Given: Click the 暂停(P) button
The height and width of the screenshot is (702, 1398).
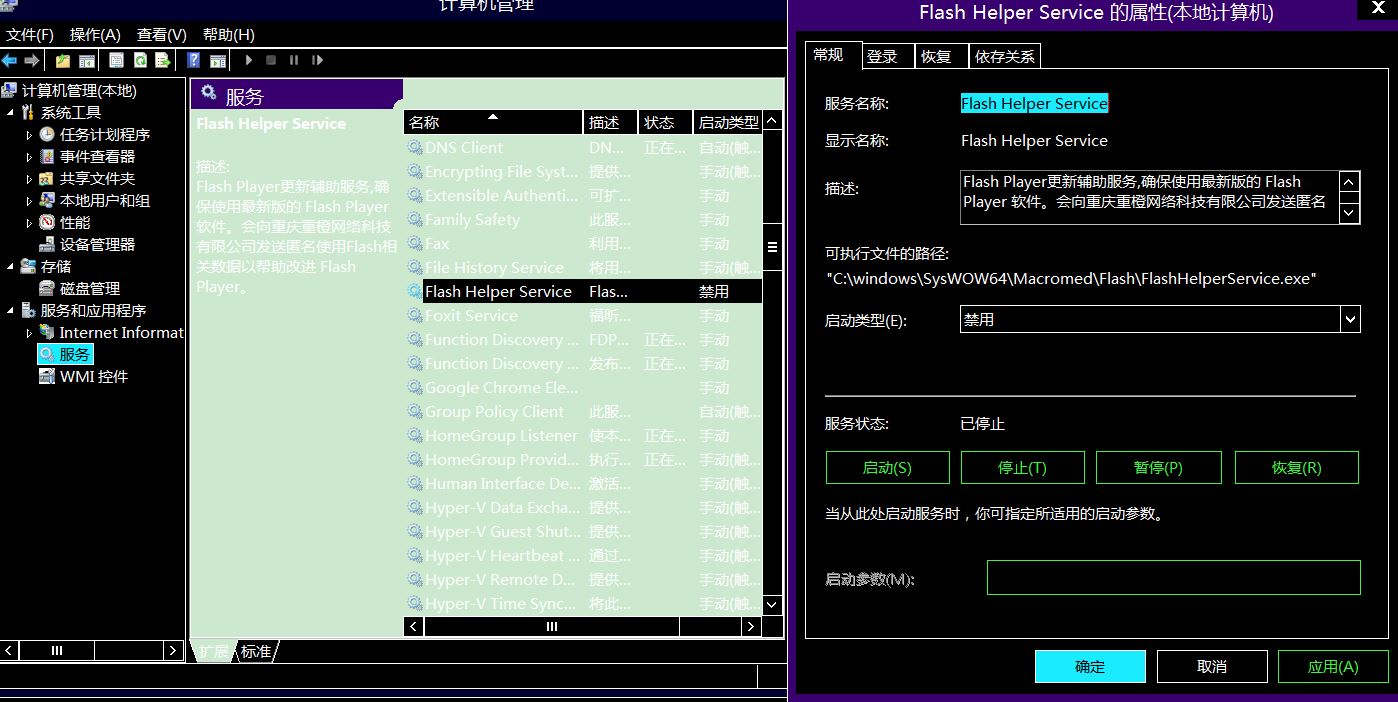Looking at the screenshot, I should [1159, 467].
